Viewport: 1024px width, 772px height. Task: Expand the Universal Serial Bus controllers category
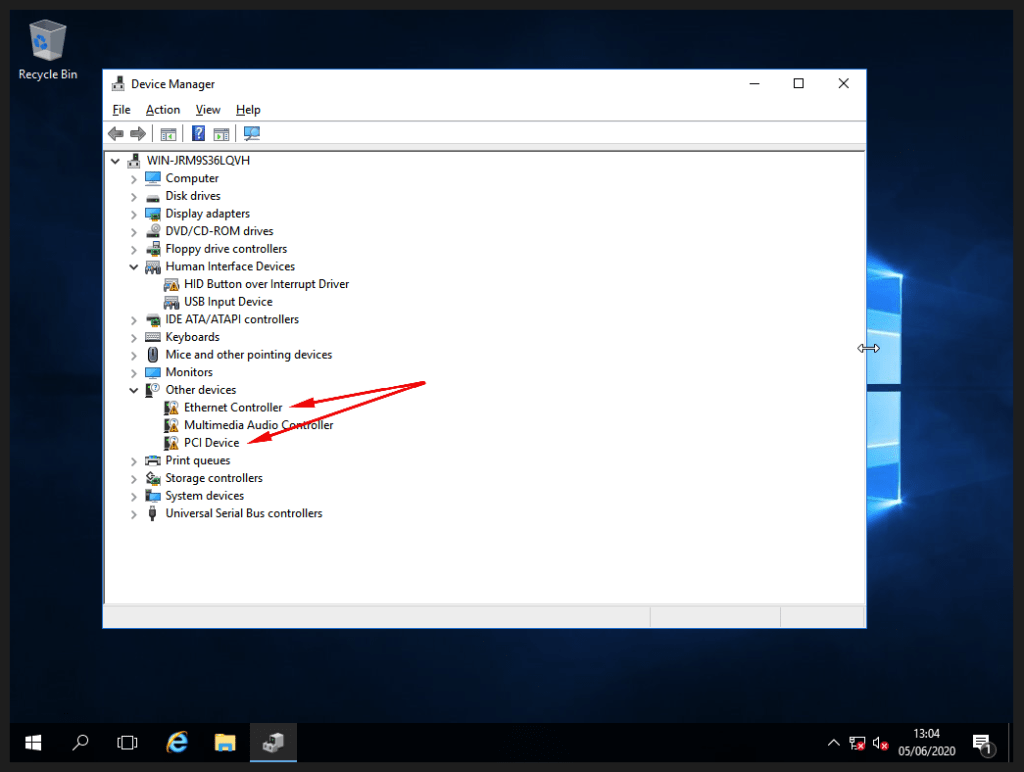[x=133, y=513]
